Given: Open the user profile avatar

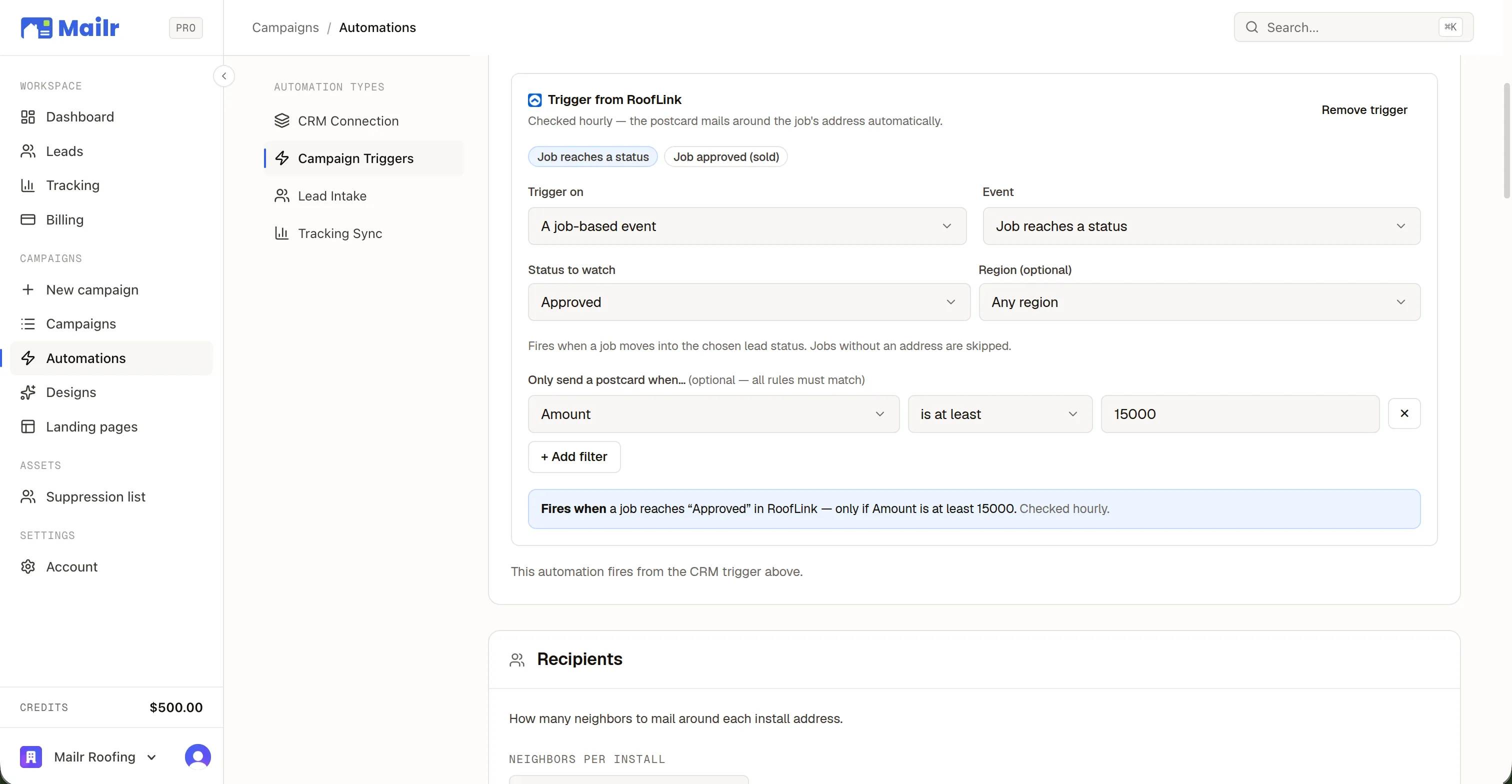Looking at the screenshot, I should tap(198, 757).
